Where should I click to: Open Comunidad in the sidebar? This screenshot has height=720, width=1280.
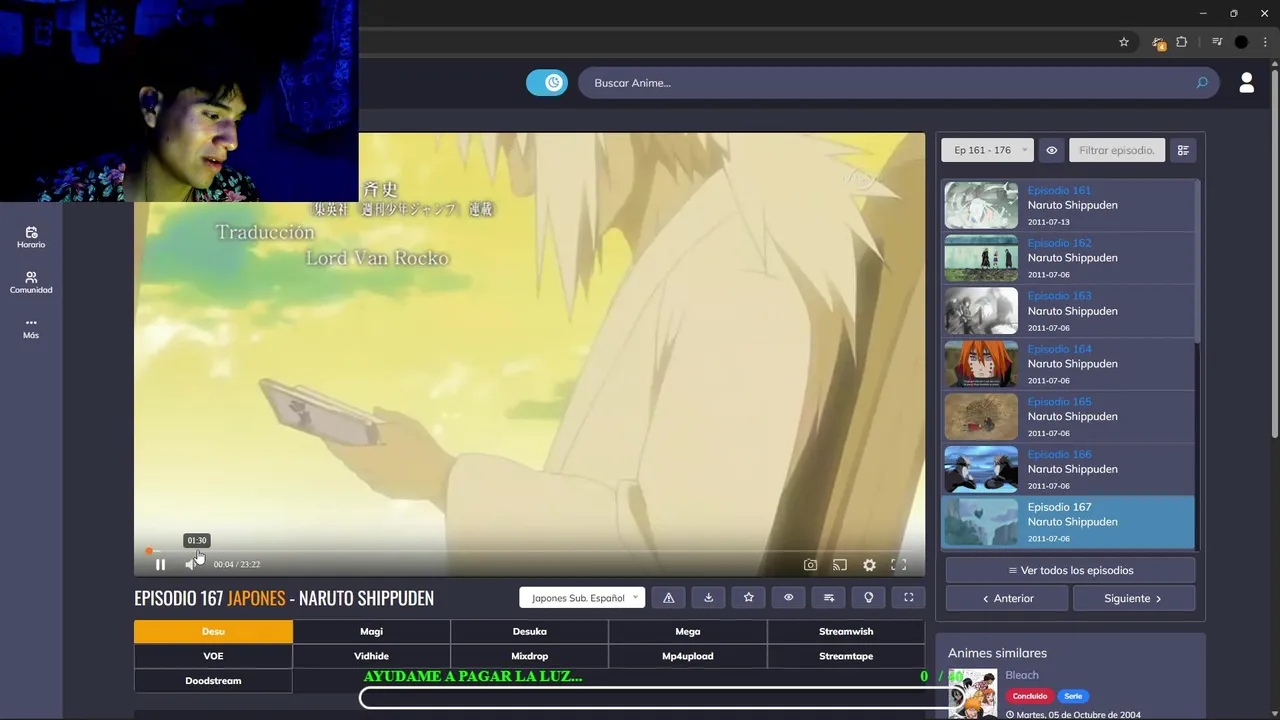31,282
